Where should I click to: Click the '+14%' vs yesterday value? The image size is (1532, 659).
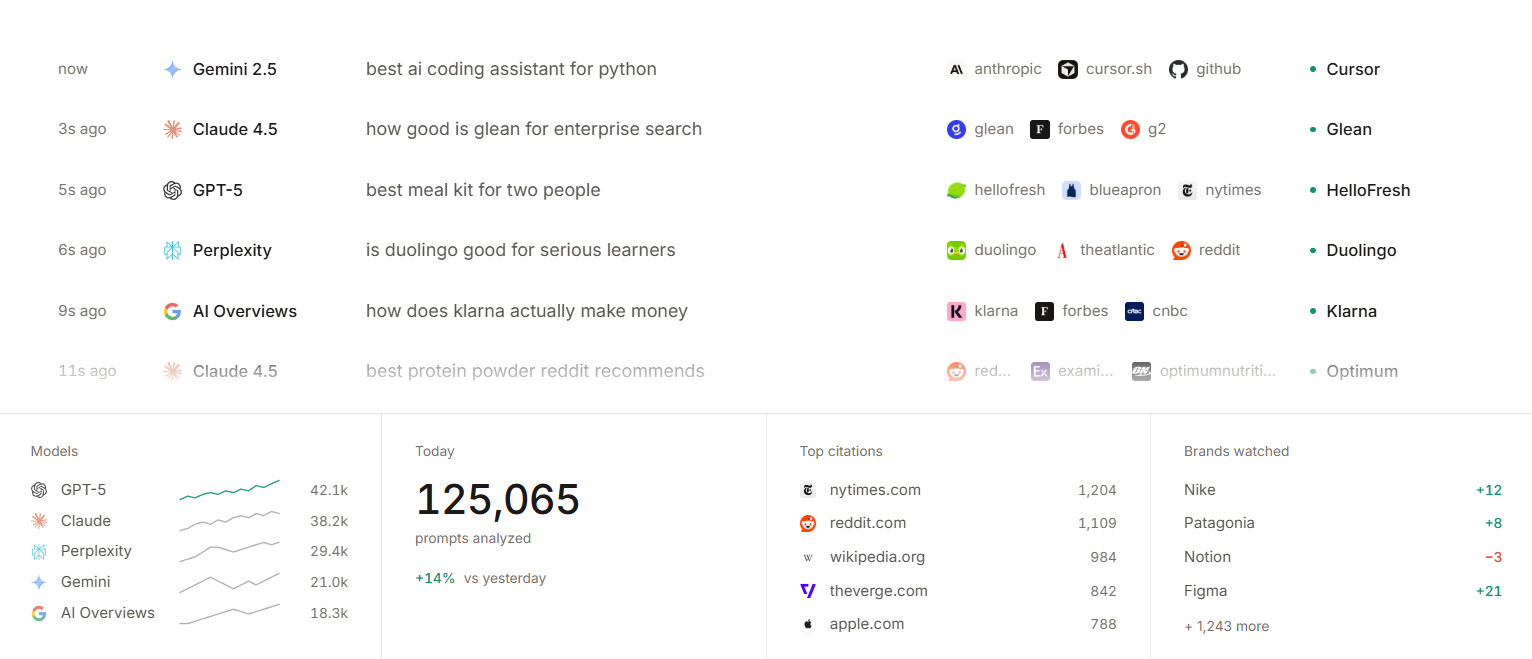click(x=435, y=578)
